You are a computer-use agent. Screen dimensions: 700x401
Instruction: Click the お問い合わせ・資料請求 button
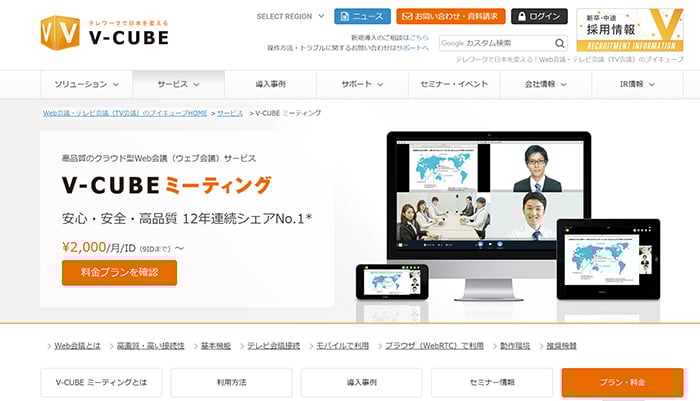451,17
